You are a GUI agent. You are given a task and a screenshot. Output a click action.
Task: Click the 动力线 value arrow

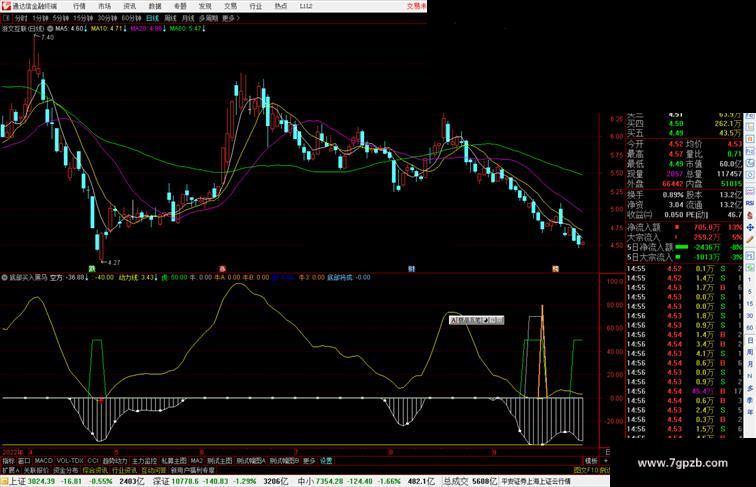click(x=156, y=278)
